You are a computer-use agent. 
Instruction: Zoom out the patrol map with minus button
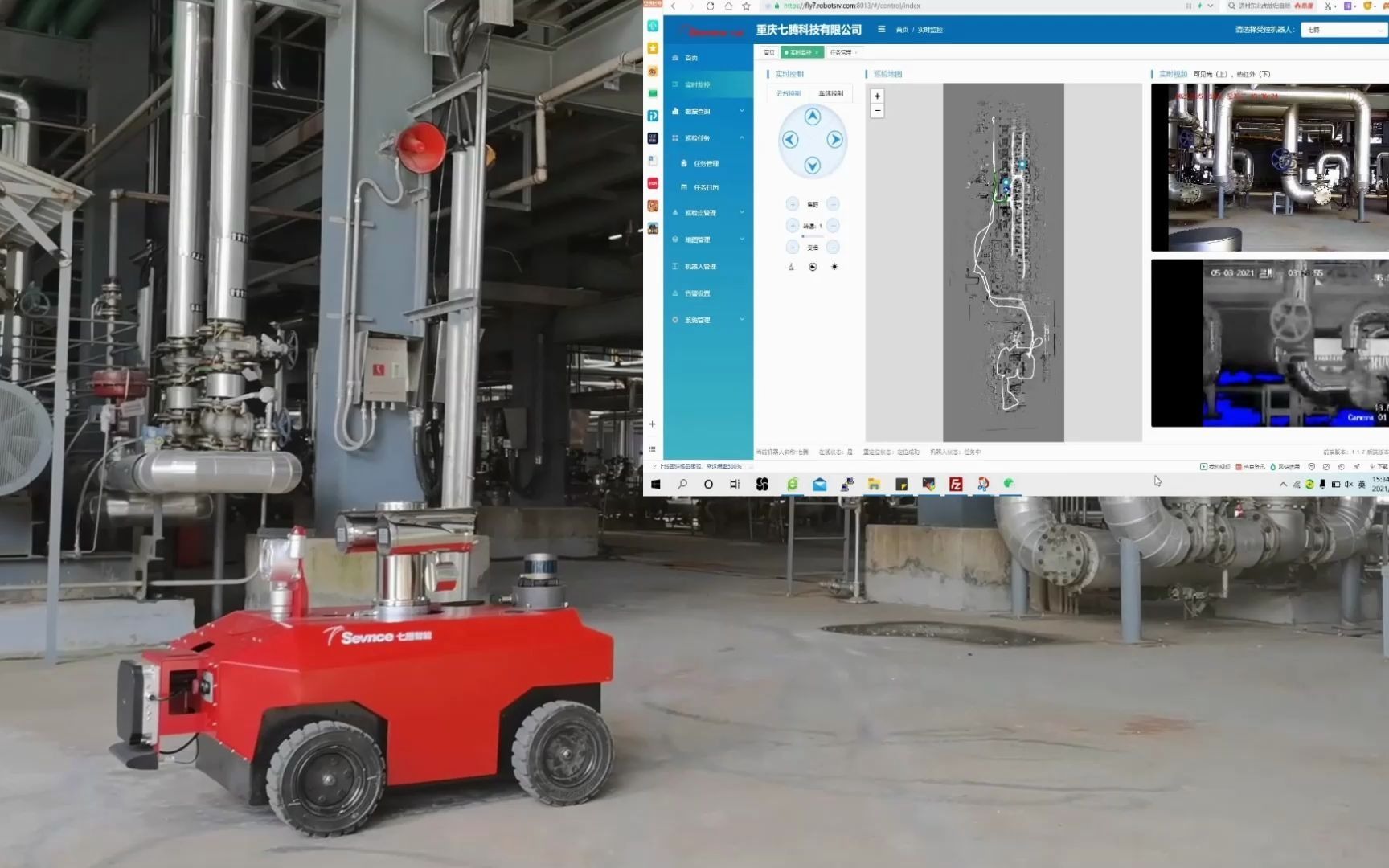click(877, 110)
